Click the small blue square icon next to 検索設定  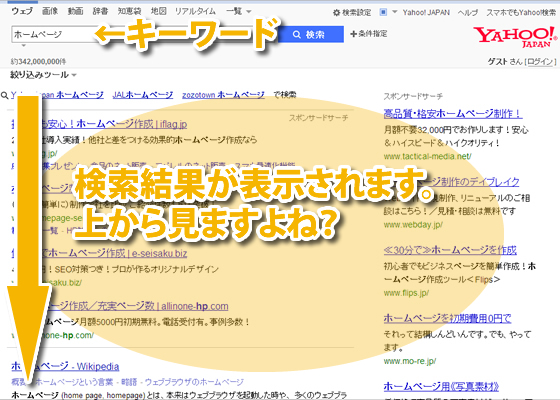pos(383,12)
